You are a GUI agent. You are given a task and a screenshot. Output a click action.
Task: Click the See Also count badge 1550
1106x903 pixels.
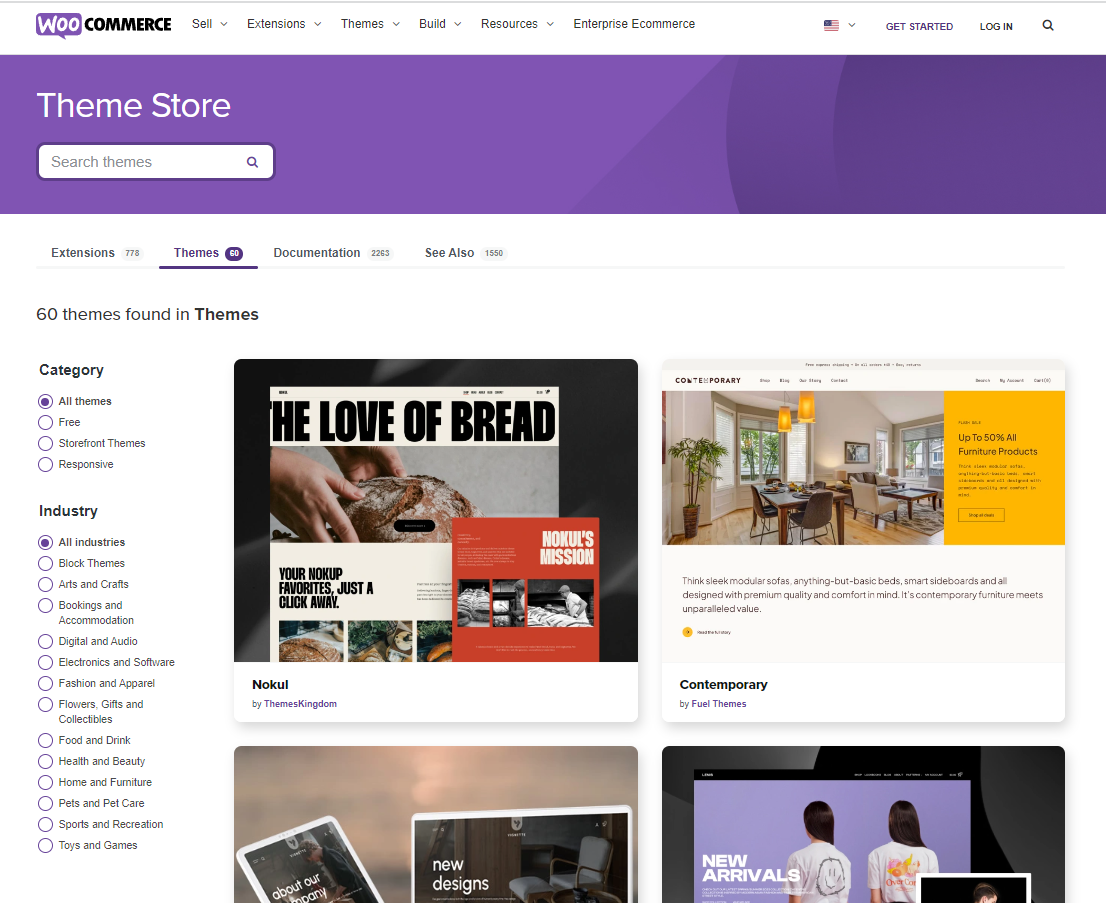(494, 253)
